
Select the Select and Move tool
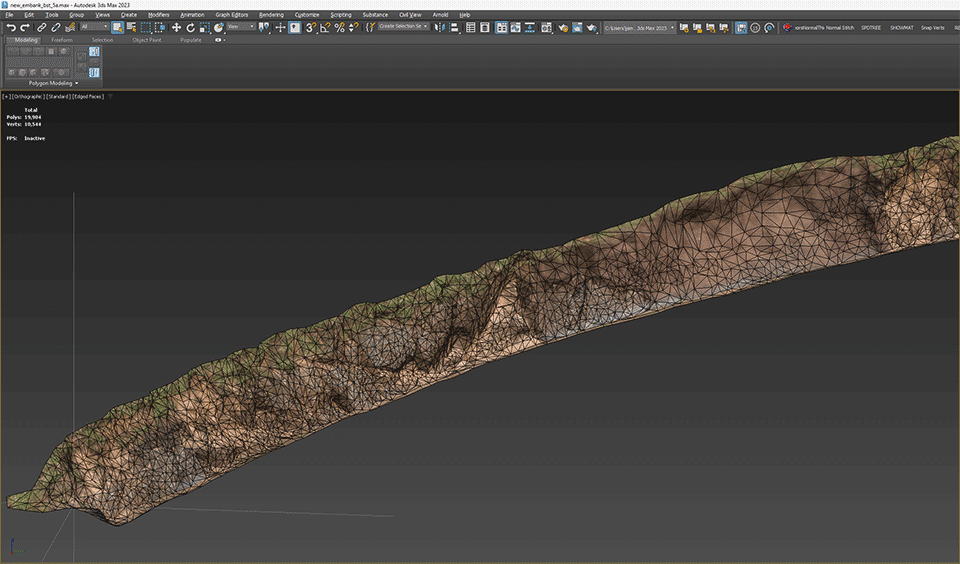tap(176, 28)
